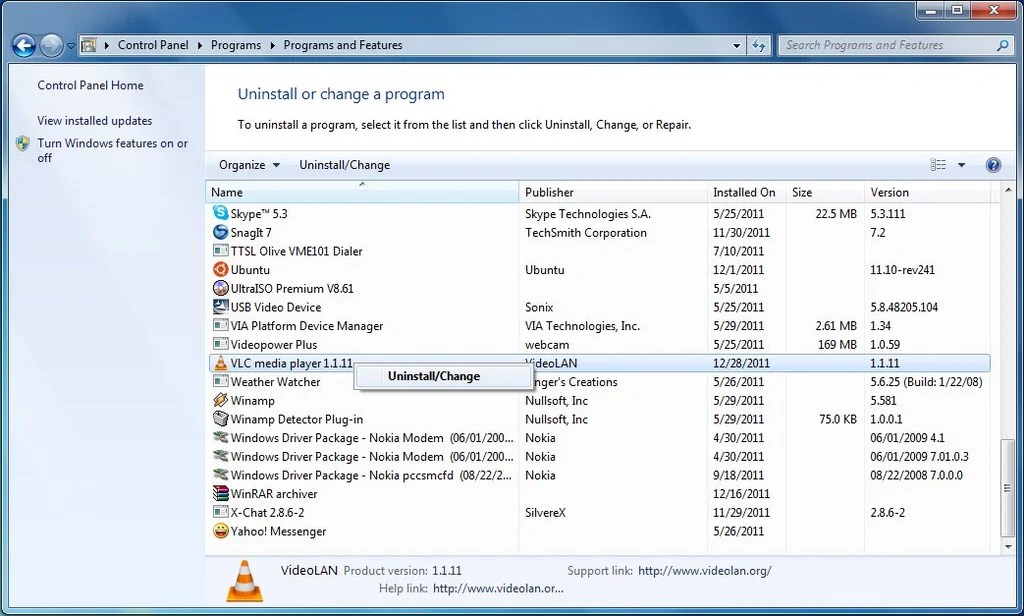Expand the address bar history dropdown
This screenshot has height=616, width=1024.
pos(737,45)
